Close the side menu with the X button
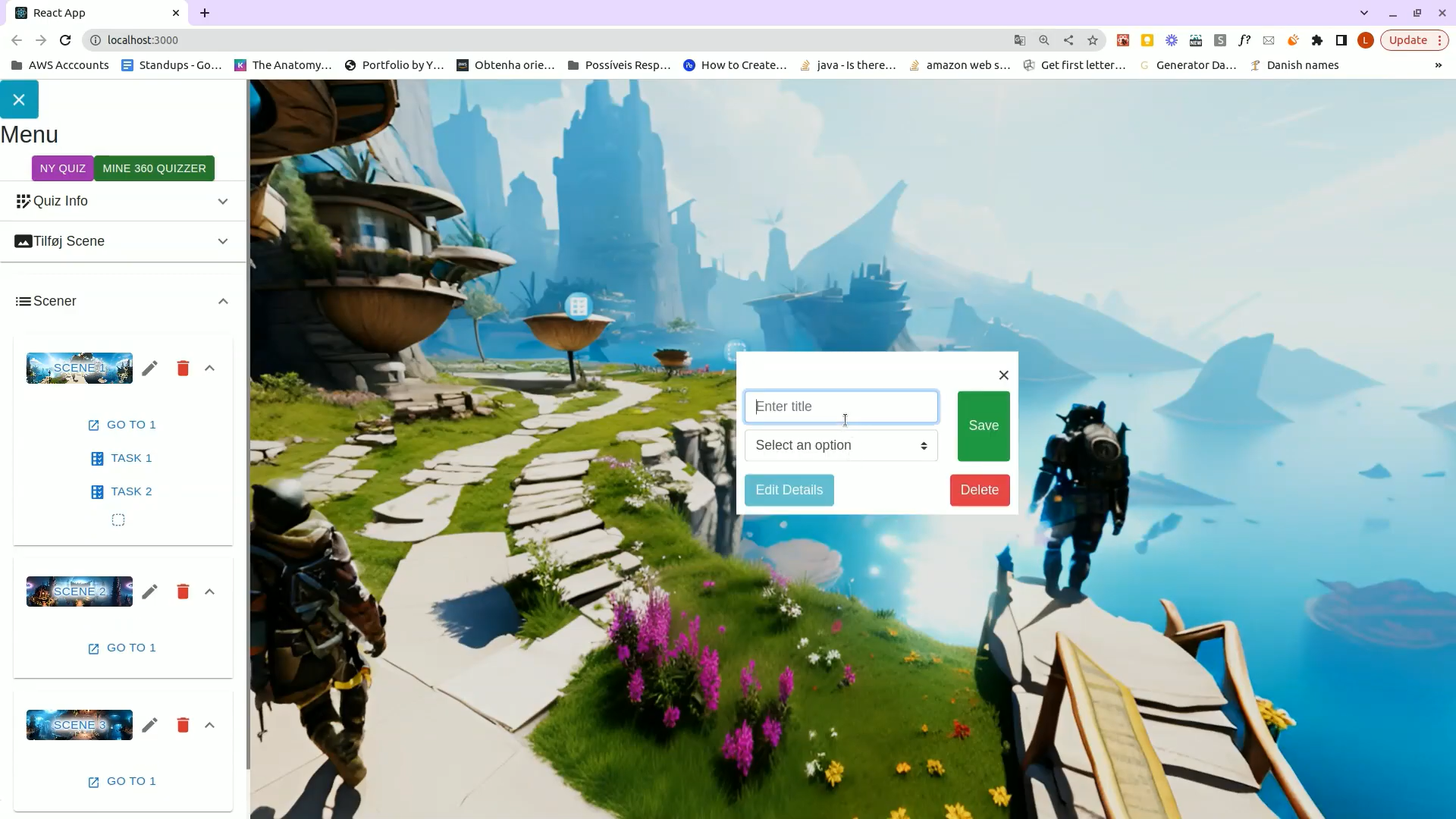 coord(19,99)
